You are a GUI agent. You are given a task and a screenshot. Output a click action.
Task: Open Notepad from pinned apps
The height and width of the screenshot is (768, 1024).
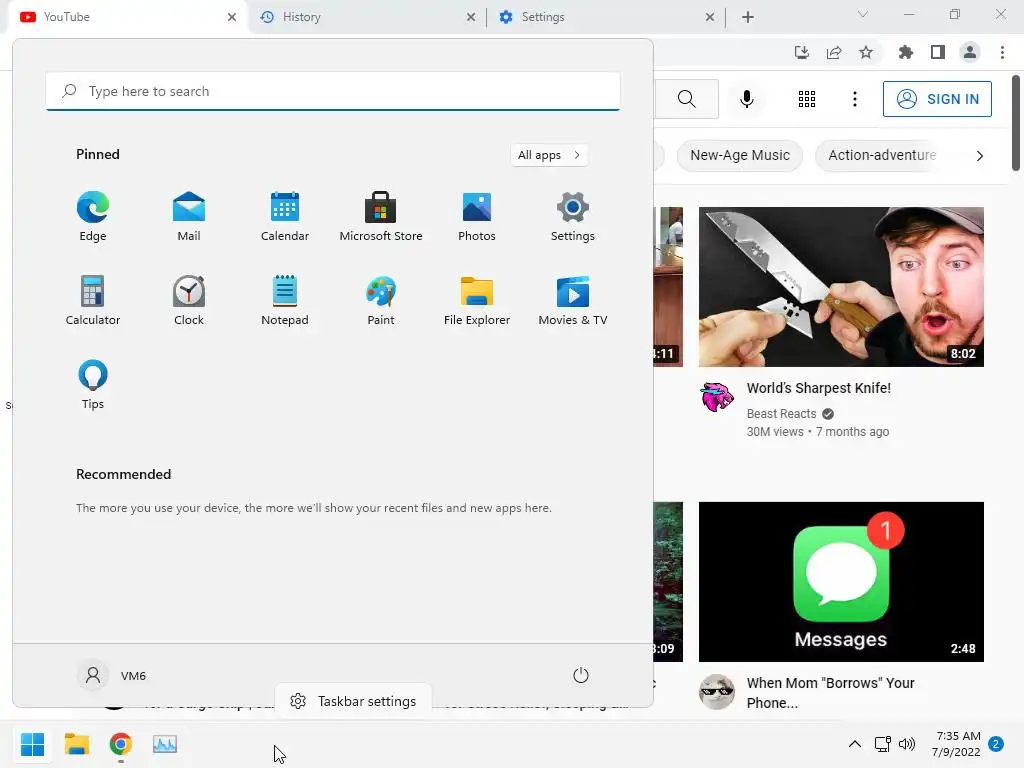tap(285, 300)
